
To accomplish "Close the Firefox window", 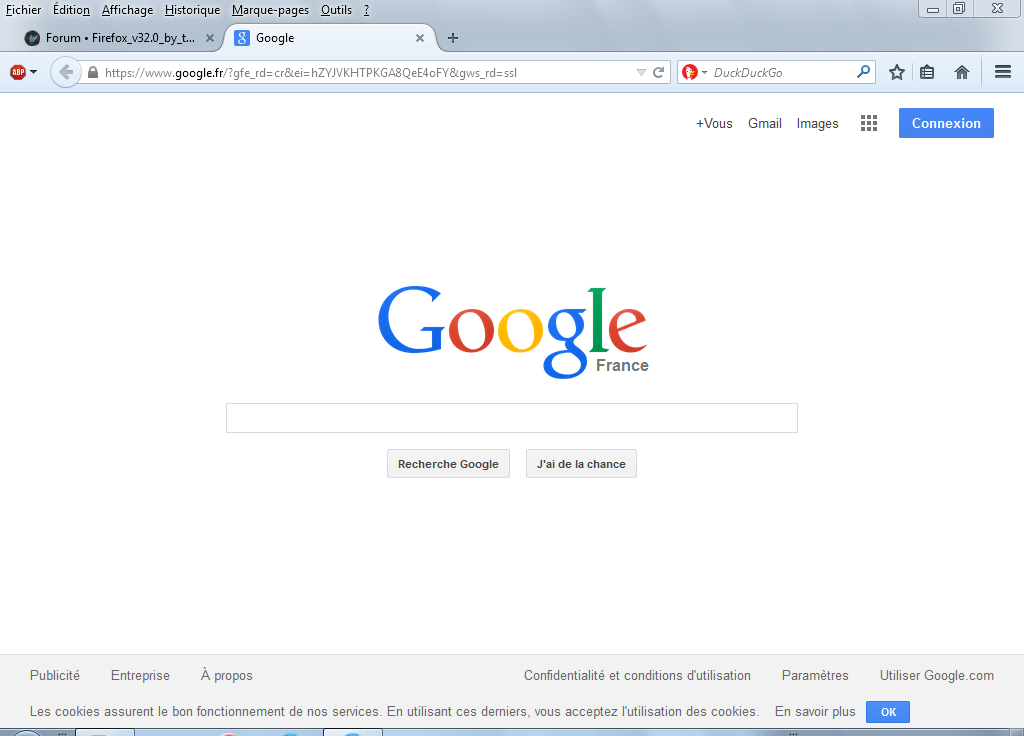I will tap(997, 8).
